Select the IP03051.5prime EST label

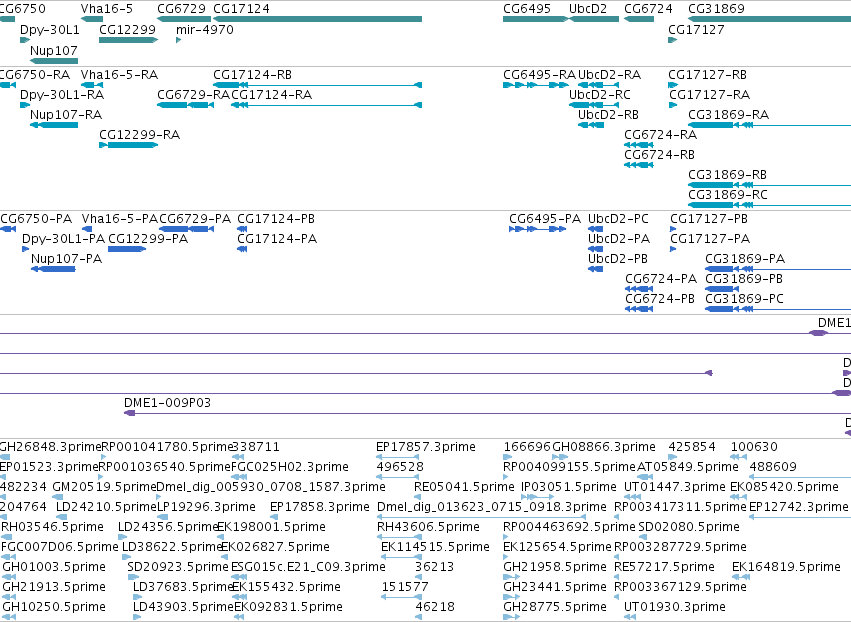click(x=569, y=487)
